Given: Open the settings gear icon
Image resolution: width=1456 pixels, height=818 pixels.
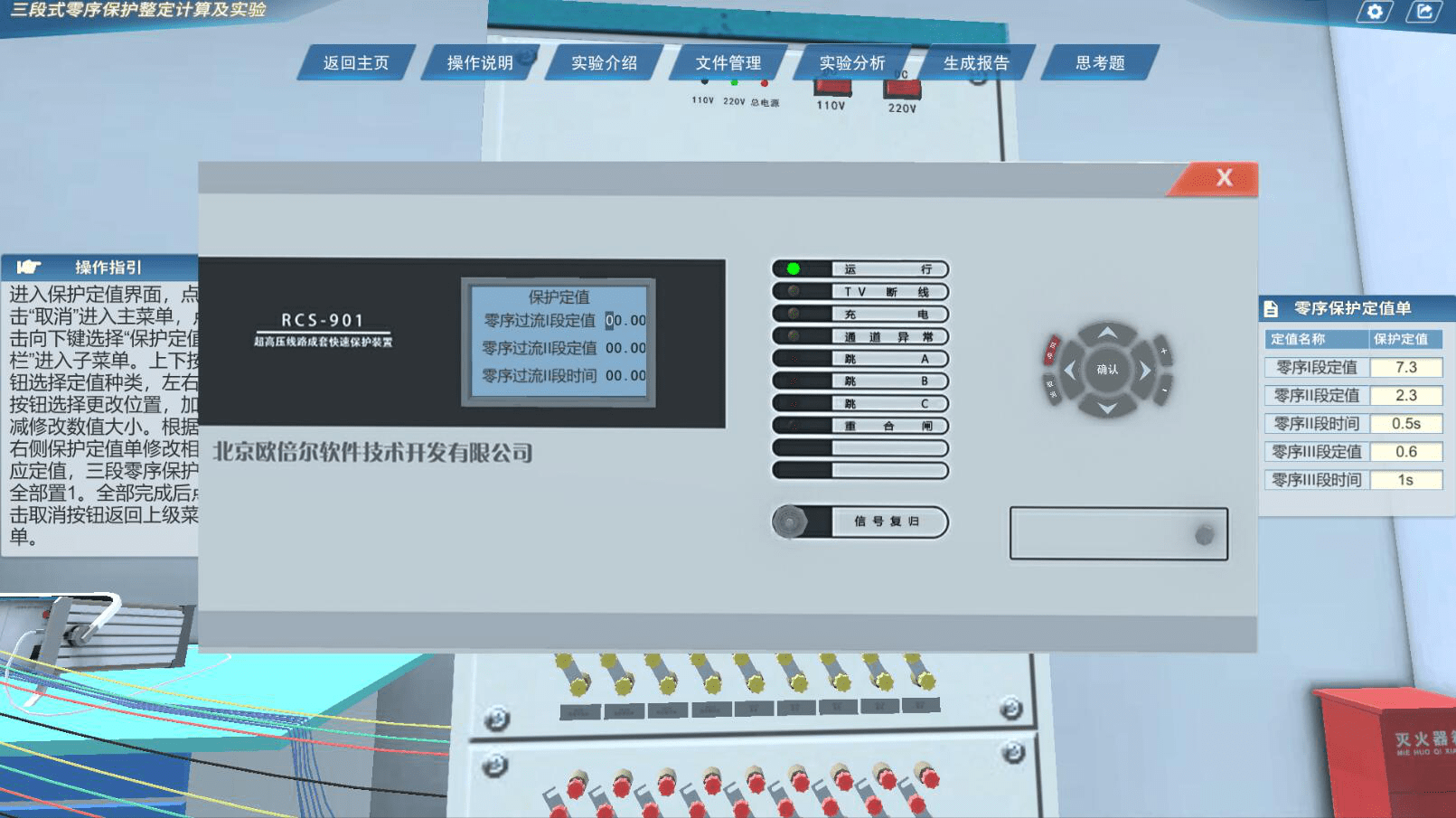Looking at the screenshot, I should pyautogui.click(x=1375, y=12).
